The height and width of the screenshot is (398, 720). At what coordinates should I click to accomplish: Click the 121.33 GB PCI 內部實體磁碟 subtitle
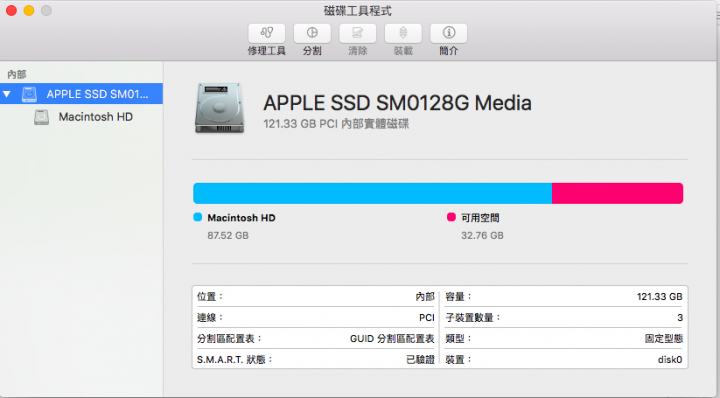[336, 124]
